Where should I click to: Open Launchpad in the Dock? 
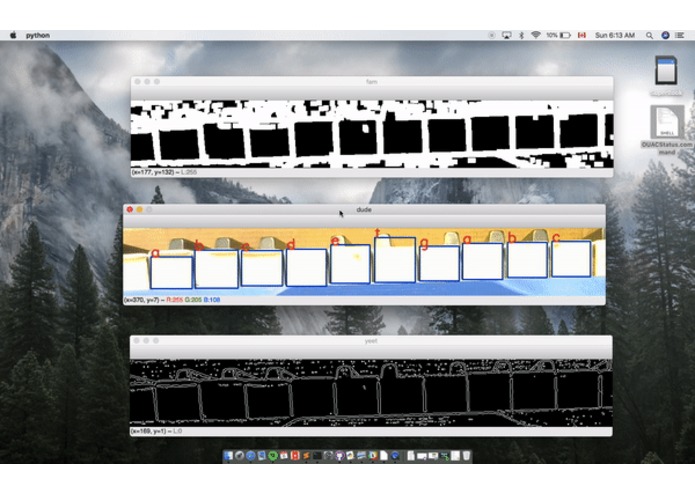(x=239, y=455)
